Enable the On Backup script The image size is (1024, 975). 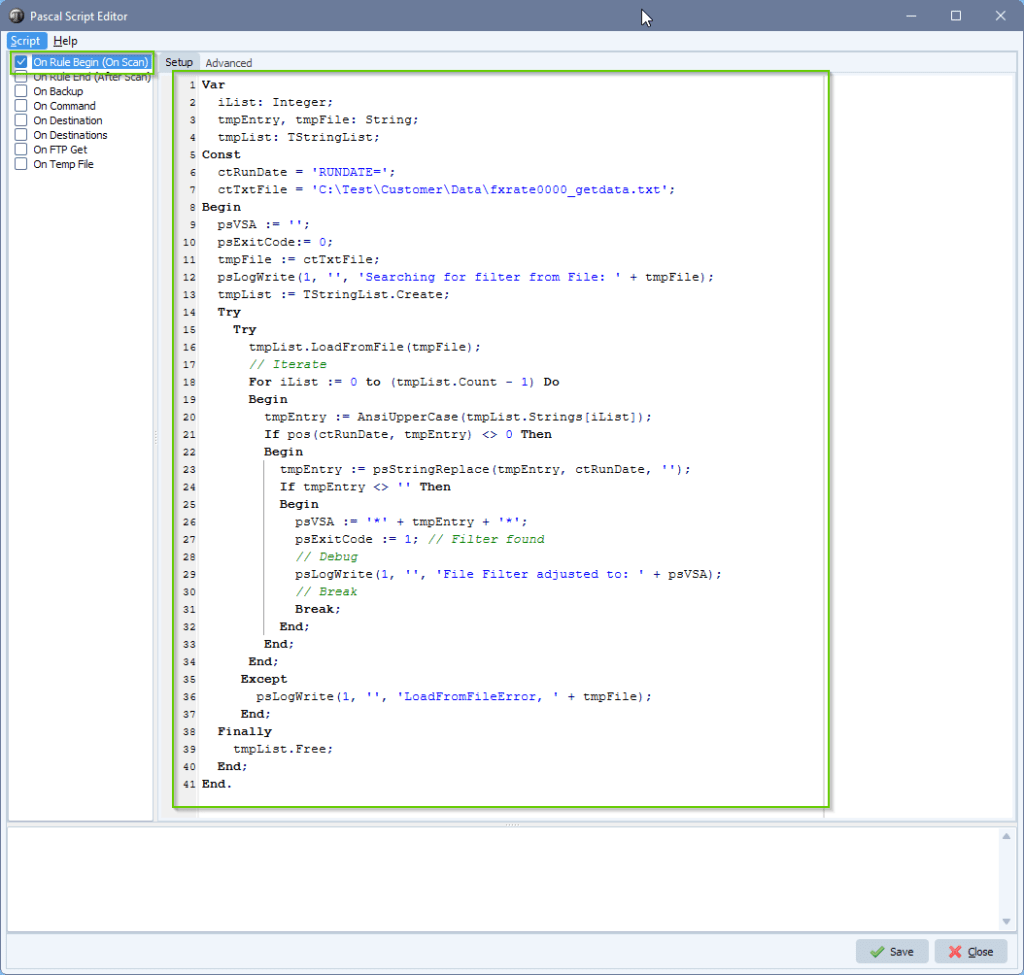point(20,91)
